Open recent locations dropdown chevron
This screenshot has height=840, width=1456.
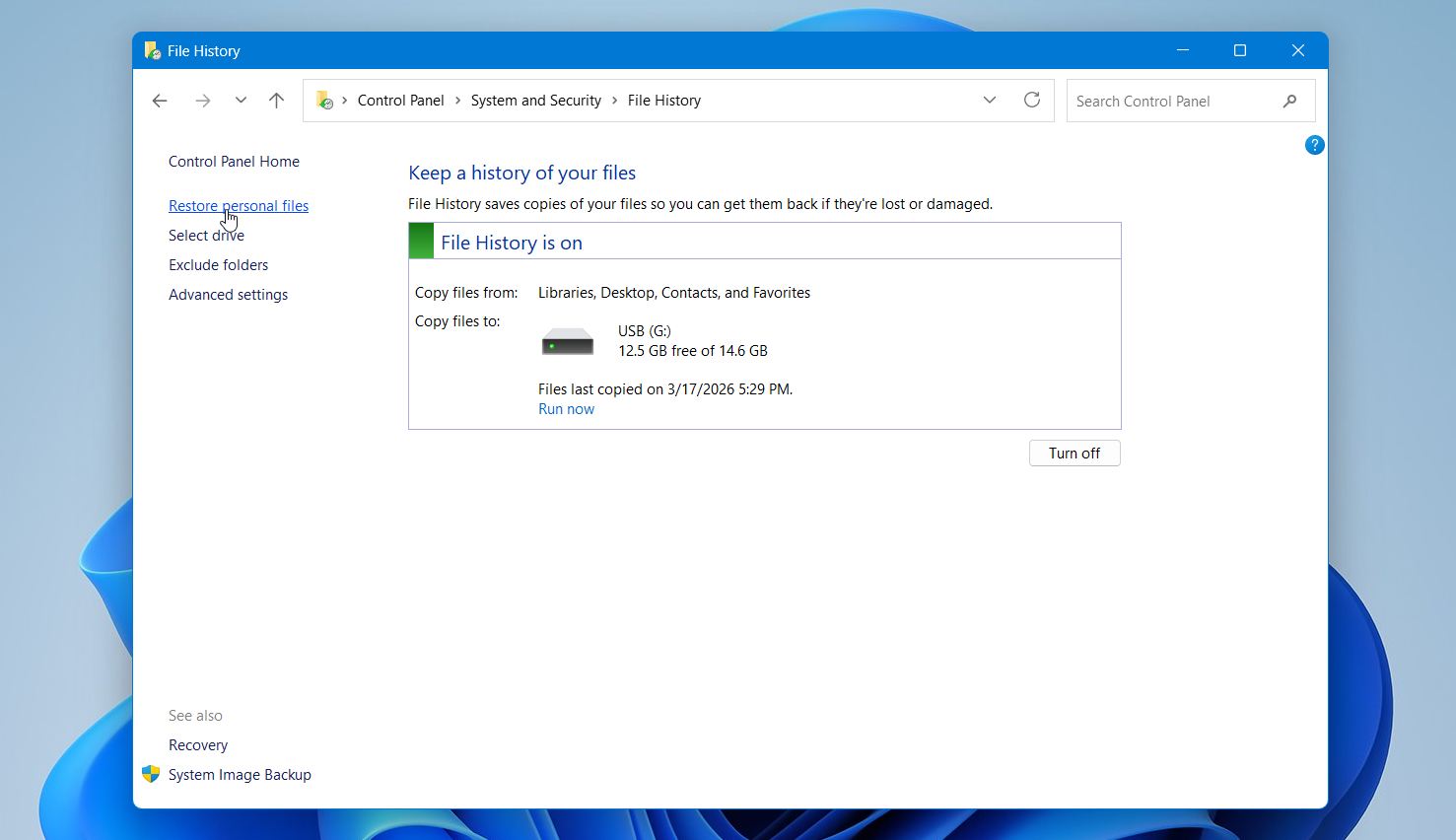pyautogui.click(x=241, y=100)
